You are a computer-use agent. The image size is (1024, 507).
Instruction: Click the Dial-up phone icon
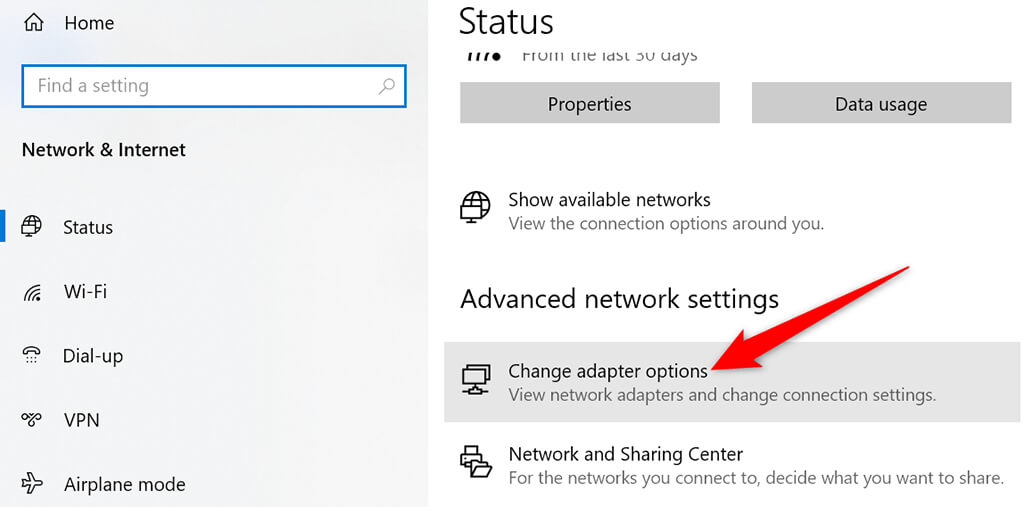coord(33,356)
